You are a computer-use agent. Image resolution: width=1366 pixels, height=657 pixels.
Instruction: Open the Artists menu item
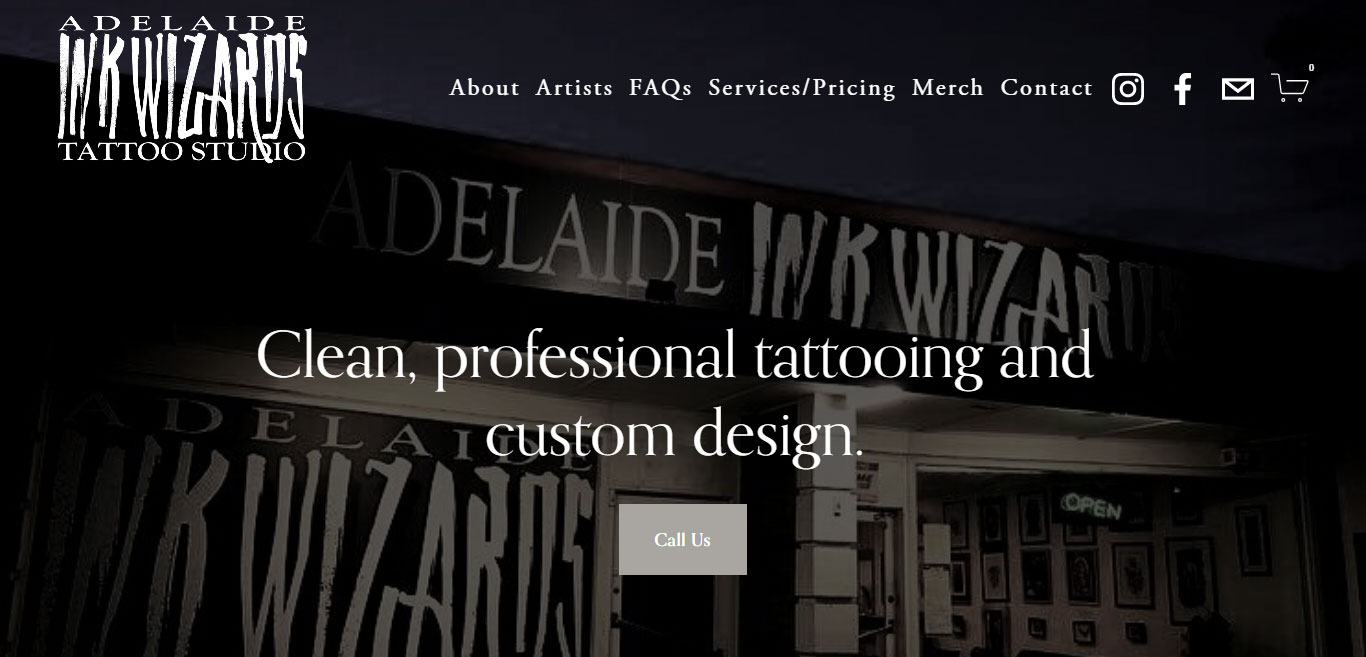pyautogui.click(x=574, y=88)
